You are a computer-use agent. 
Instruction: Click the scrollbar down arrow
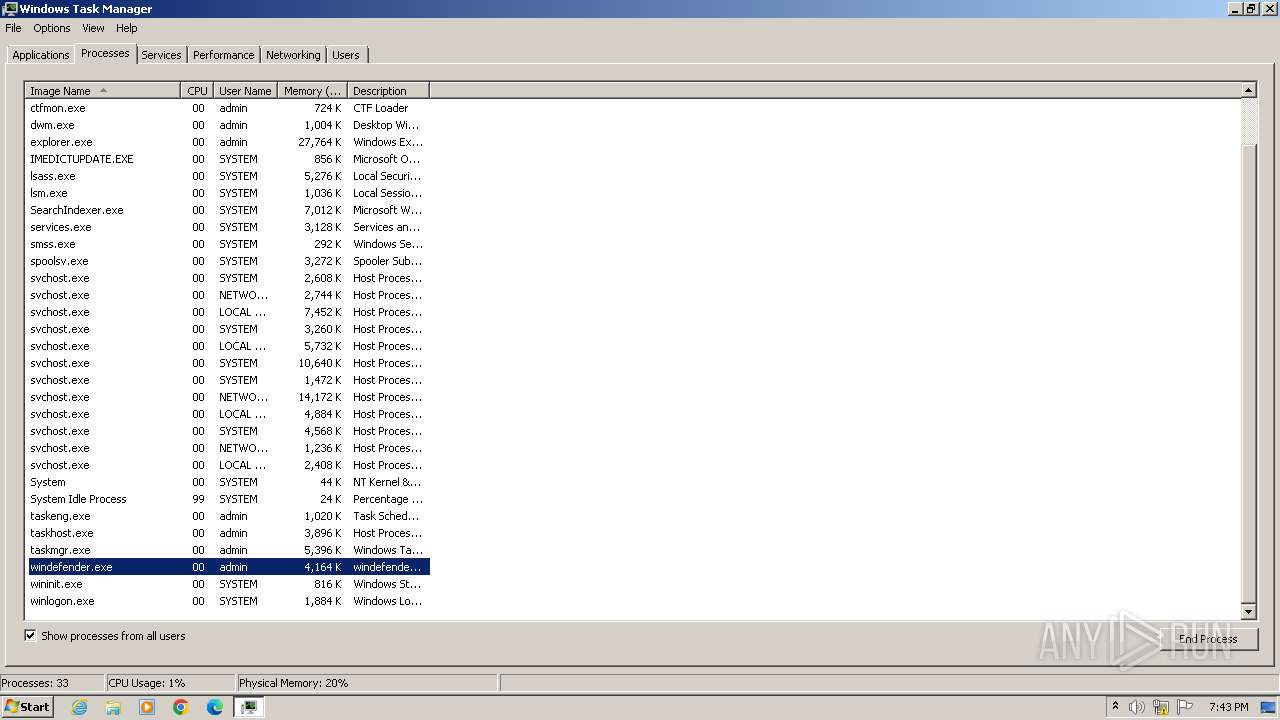(1248, 611)
